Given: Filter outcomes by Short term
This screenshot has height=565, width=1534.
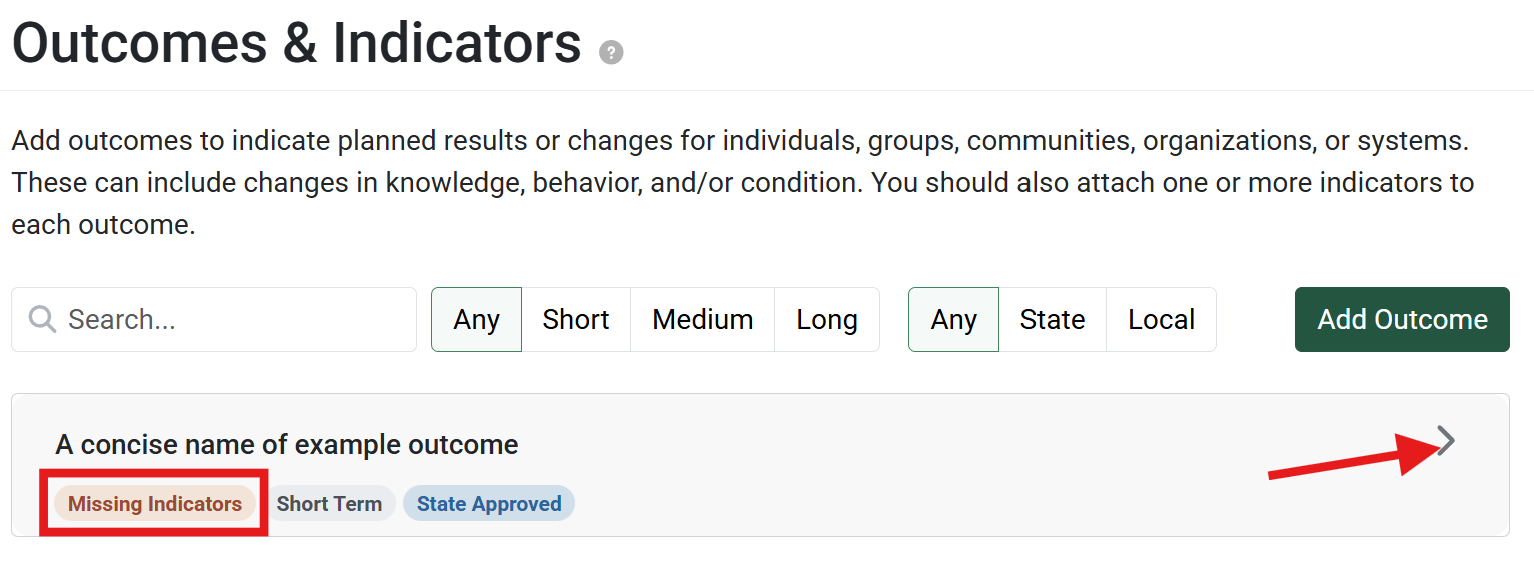Looking at the screenshot, I should (576, 320).
